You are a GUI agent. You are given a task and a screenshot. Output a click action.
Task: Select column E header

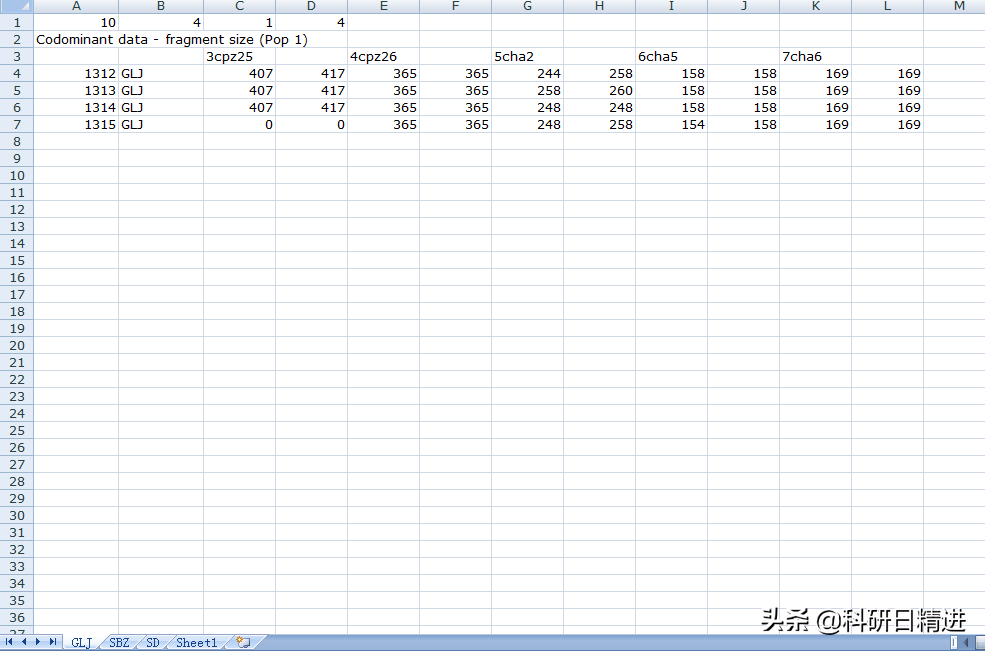(383, 6)
